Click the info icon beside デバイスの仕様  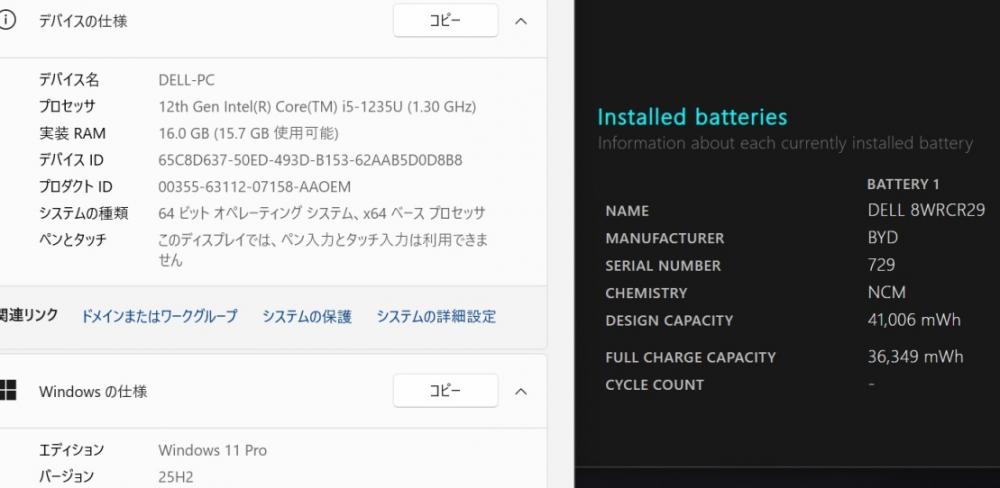8,20
